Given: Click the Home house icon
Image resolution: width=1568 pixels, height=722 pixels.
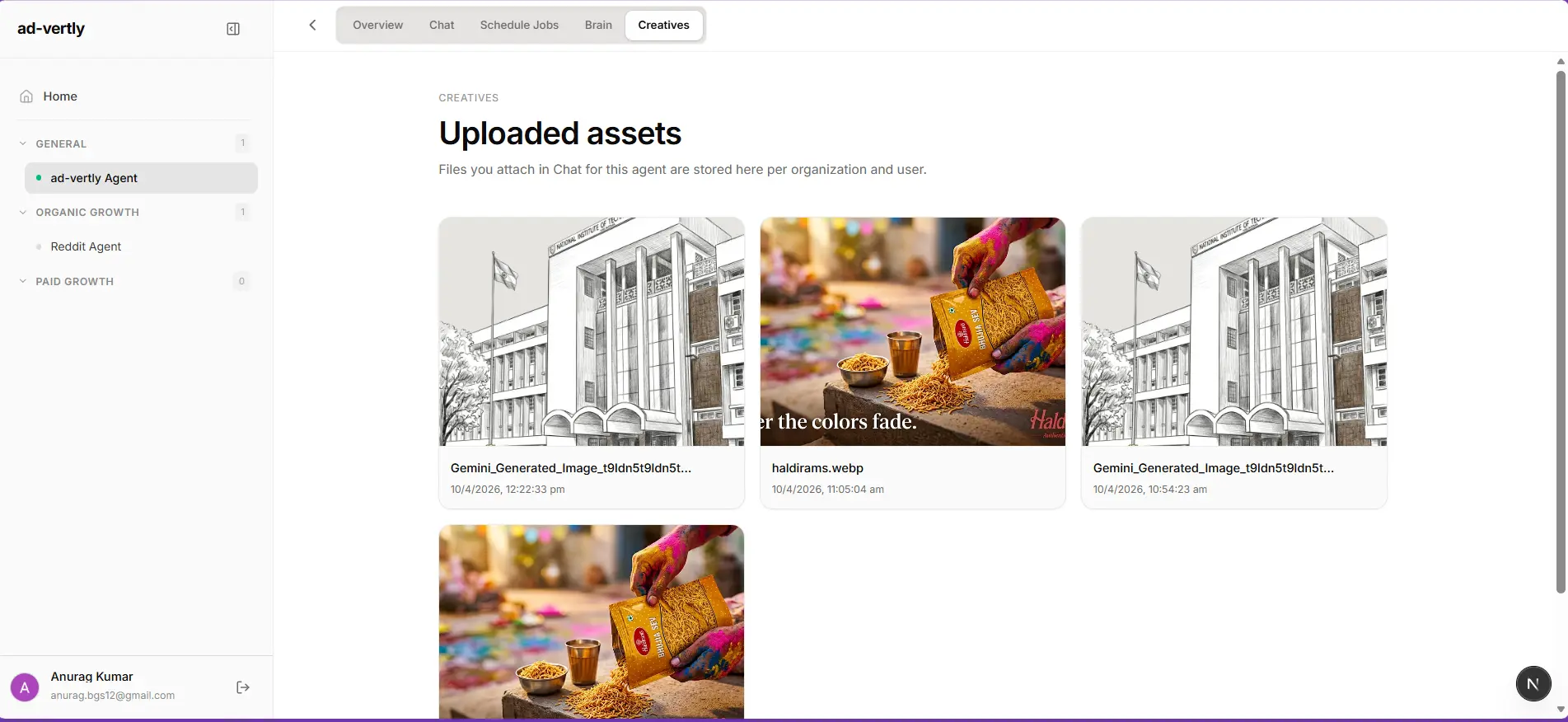Looking at the screenshot, I should coord(26,96).
